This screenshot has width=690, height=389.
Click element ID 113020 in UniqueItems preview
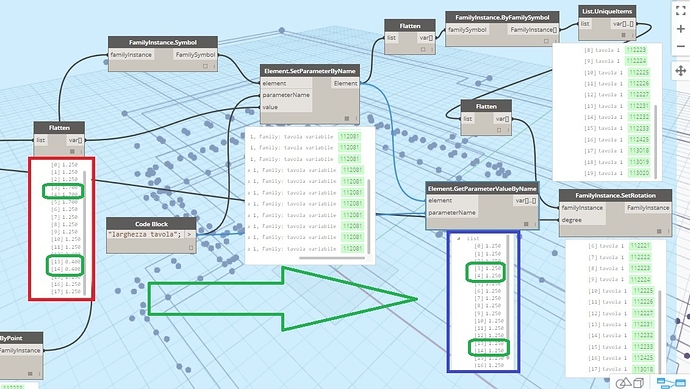pyautogui.click(x=639, y=173)
